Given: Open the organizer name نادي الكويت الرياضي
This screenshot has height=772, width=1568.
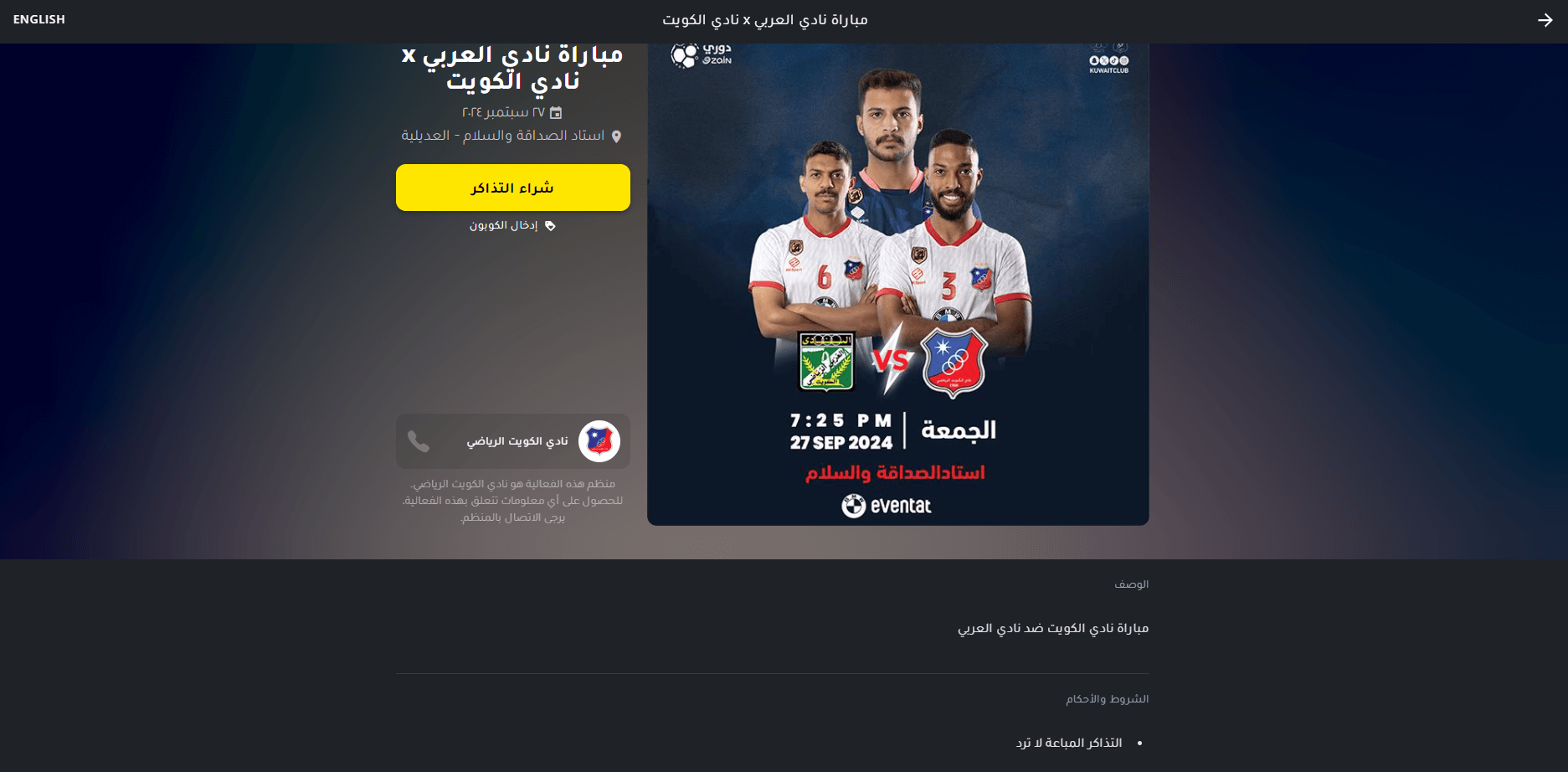Looking at the screenshot, I should click(x=517, y=441).
